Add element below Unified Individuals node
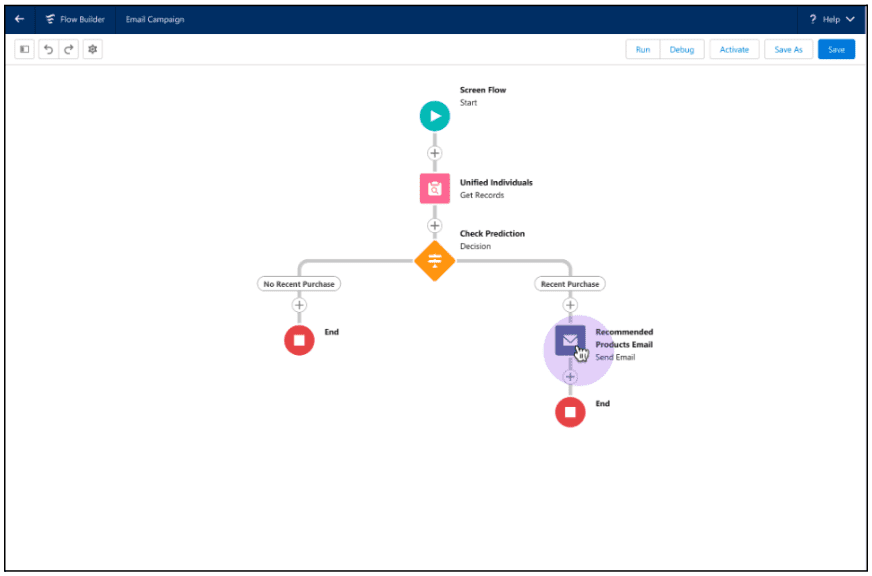Viewport: 872px width, 576px height. (434, 225)
